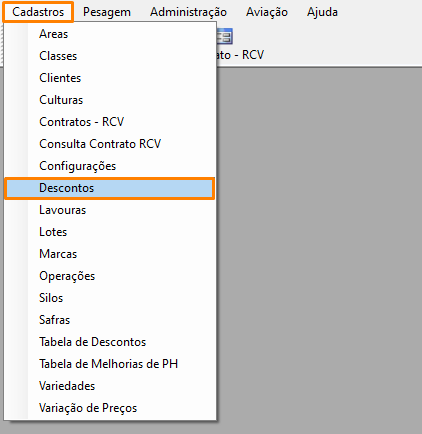Open the Clientes registration entry
The height and width of the screenshot is (434, 422).
click(x=110, y=78)
